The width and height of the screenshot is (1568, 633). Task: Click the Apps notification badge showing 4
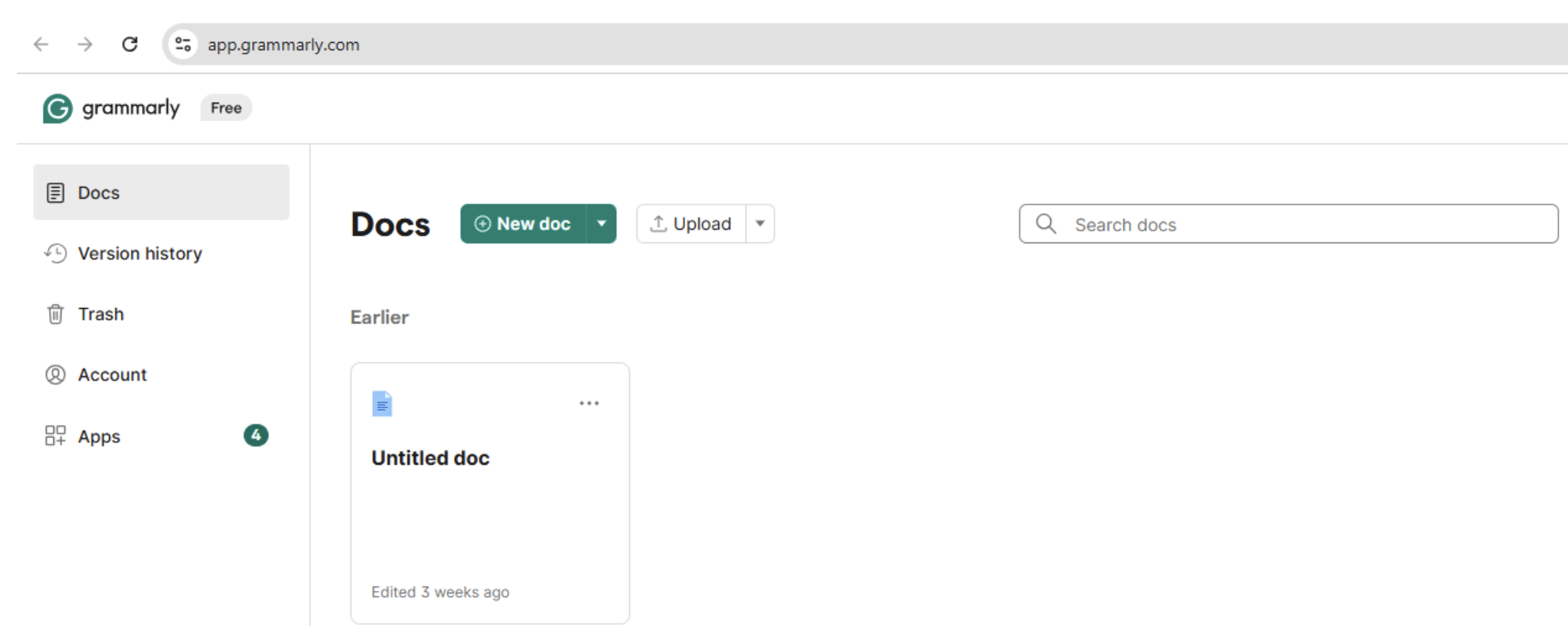[x=256, y=436]
